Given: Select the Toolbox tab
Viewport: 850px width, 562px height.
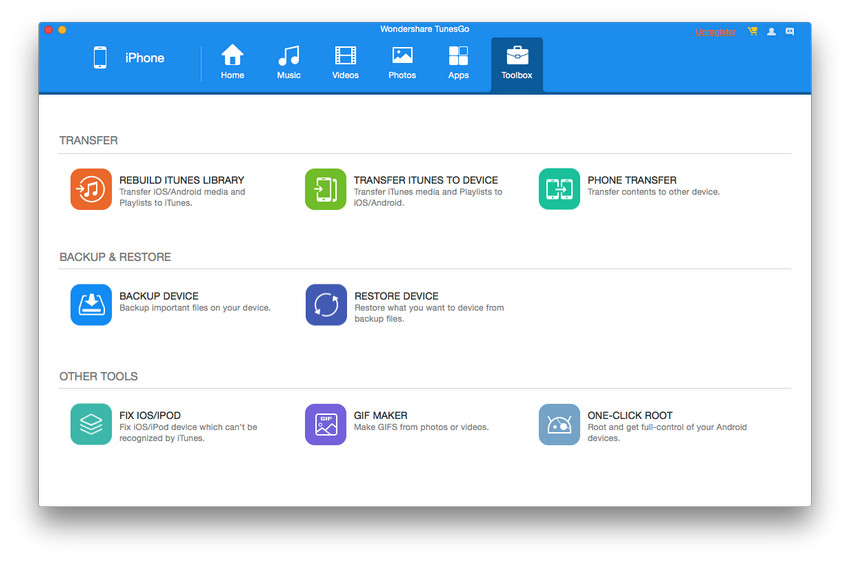Looking at the screenshot, I should pyautogui.click(x=517, y=62).
